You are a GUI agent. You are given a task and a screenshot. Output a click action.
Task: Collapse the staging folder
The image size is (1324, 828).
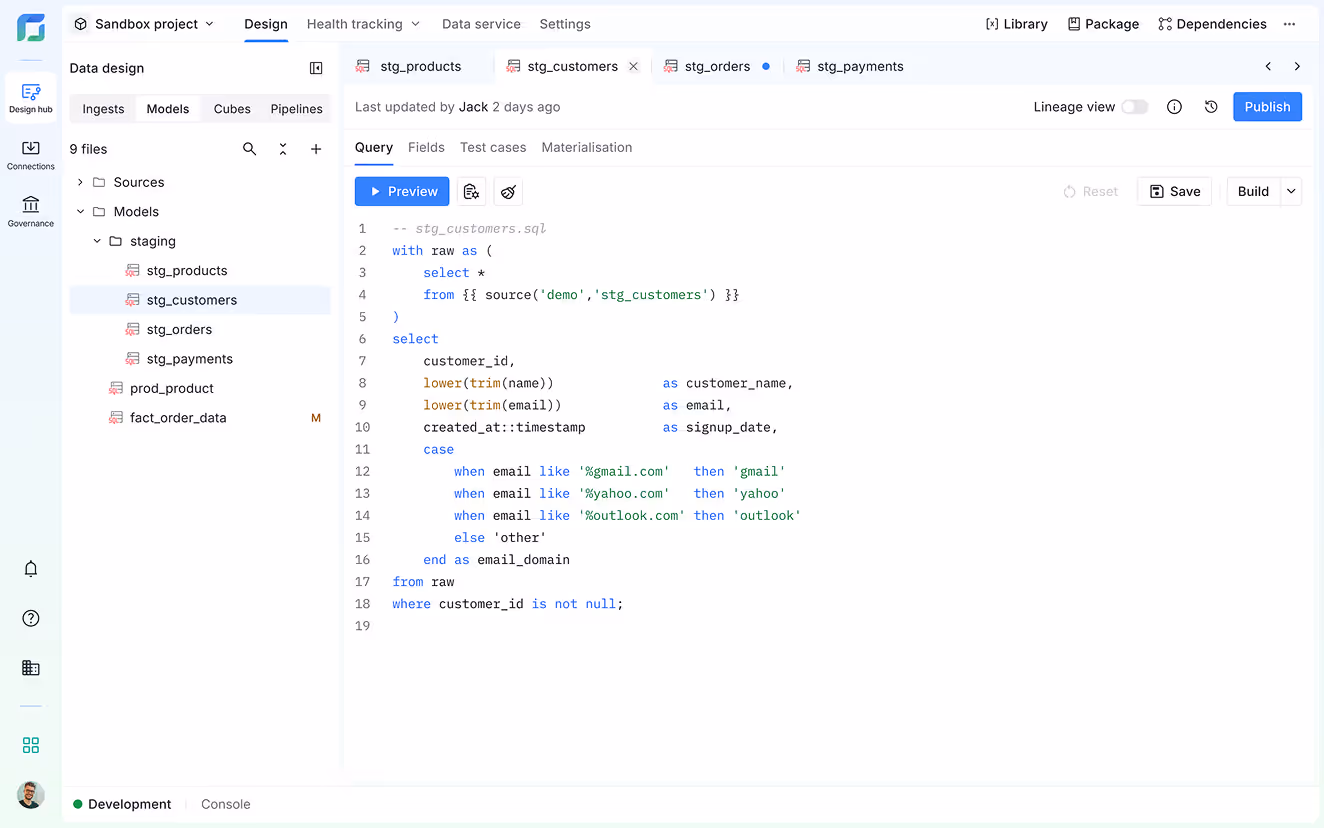[x=97, y=241]
